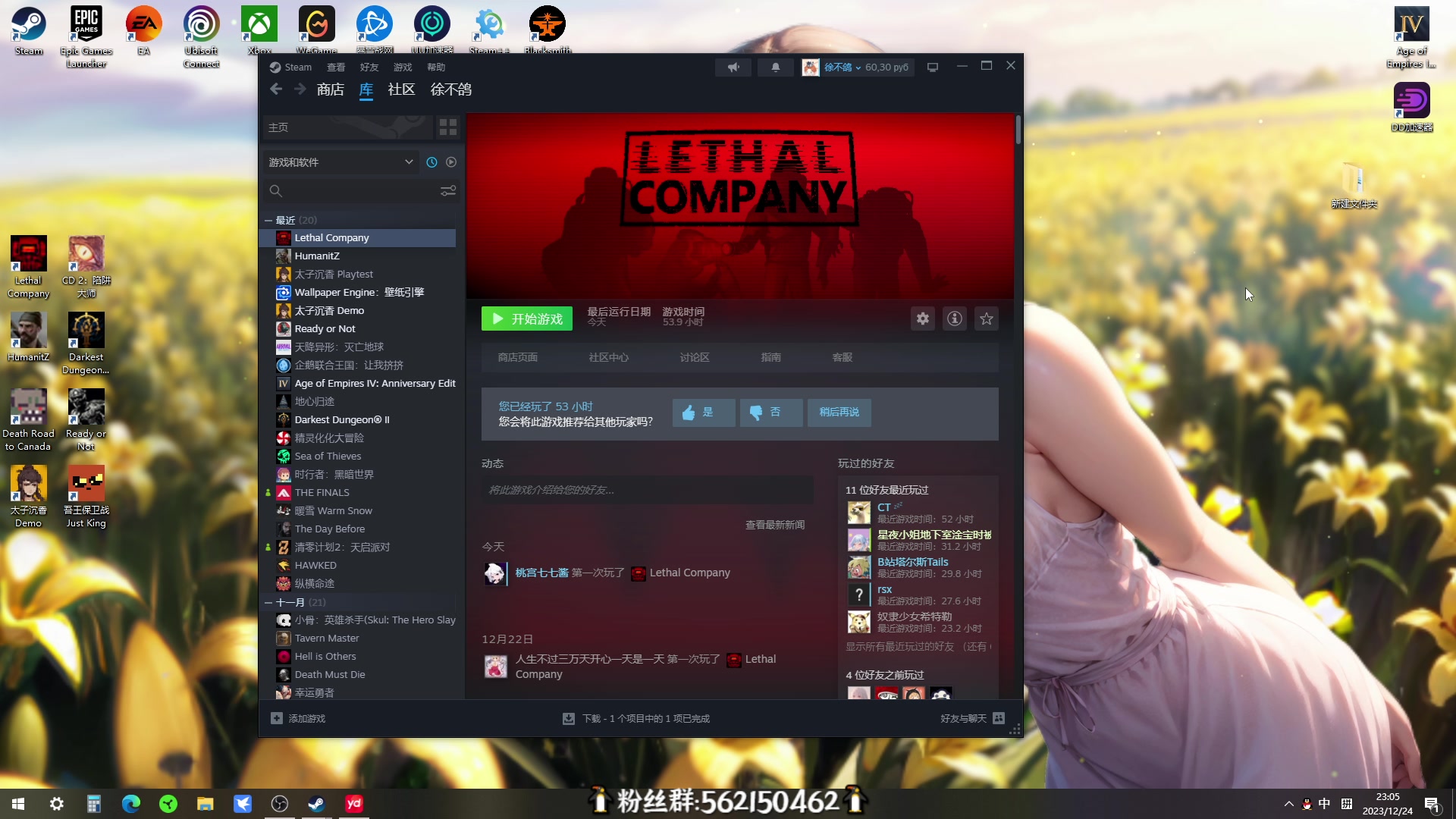Click Steam icon in the taskbar
Viewport: 1456px width, 819px height.
(316, 804)
